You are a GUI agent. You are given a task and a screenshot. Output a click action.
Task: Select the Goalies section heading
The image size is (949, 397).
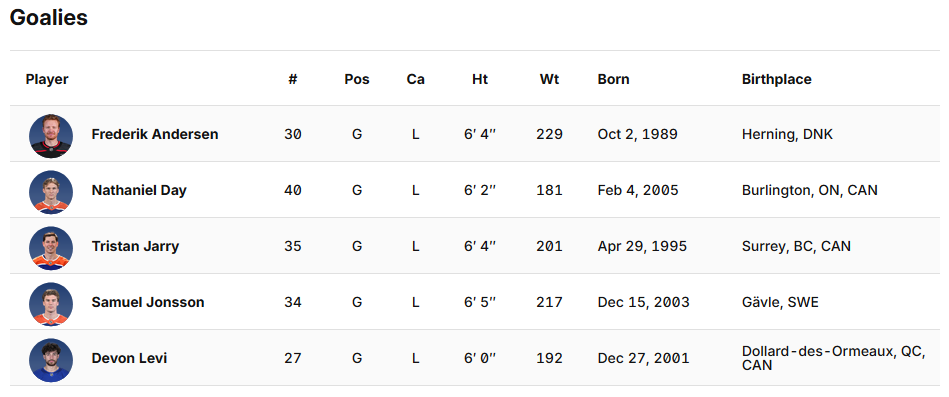pyautogui.click(x=49, y=18)
